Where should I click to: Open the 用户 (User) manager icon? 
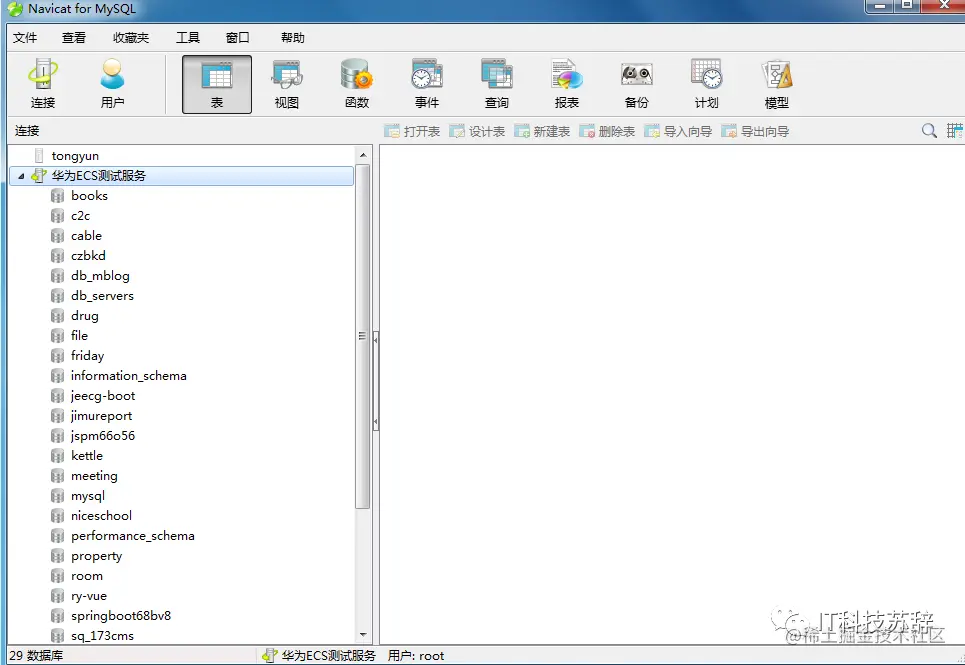point(112,84)
